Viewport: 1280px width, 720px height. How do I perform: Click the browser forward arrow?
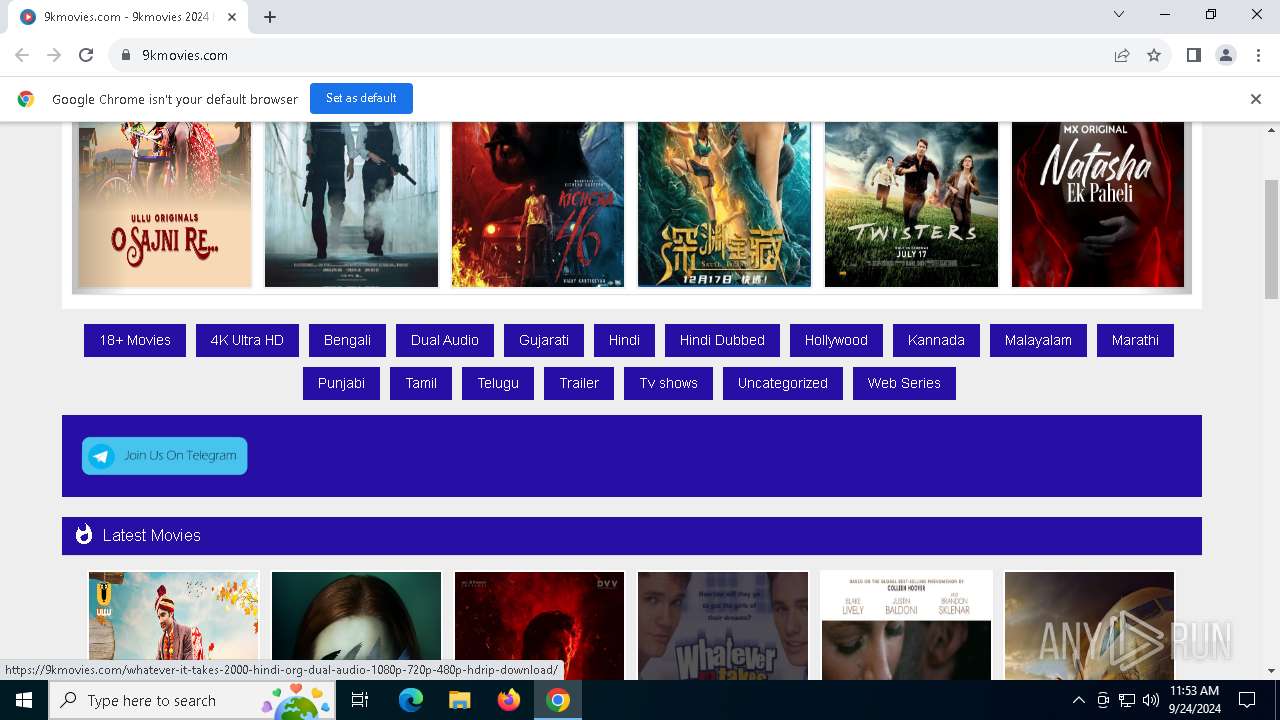[54, 55]
